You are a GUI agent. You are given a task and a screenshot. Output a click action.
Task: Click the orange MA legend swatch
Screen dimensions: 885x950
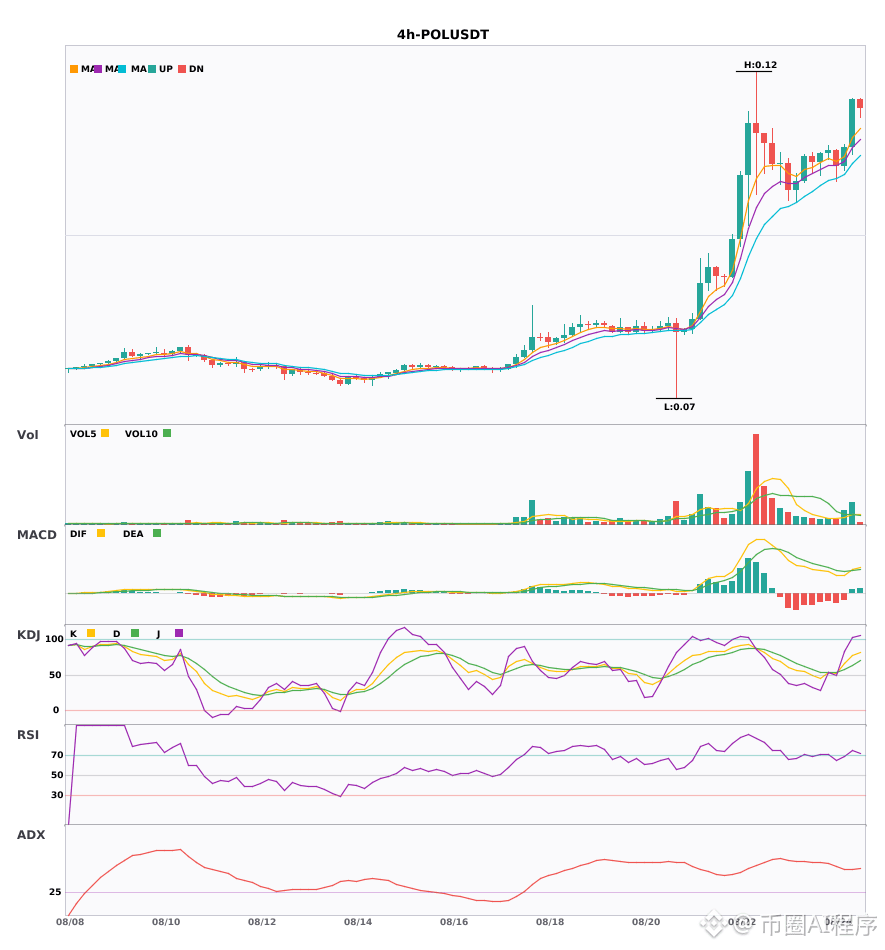(74, 69)
